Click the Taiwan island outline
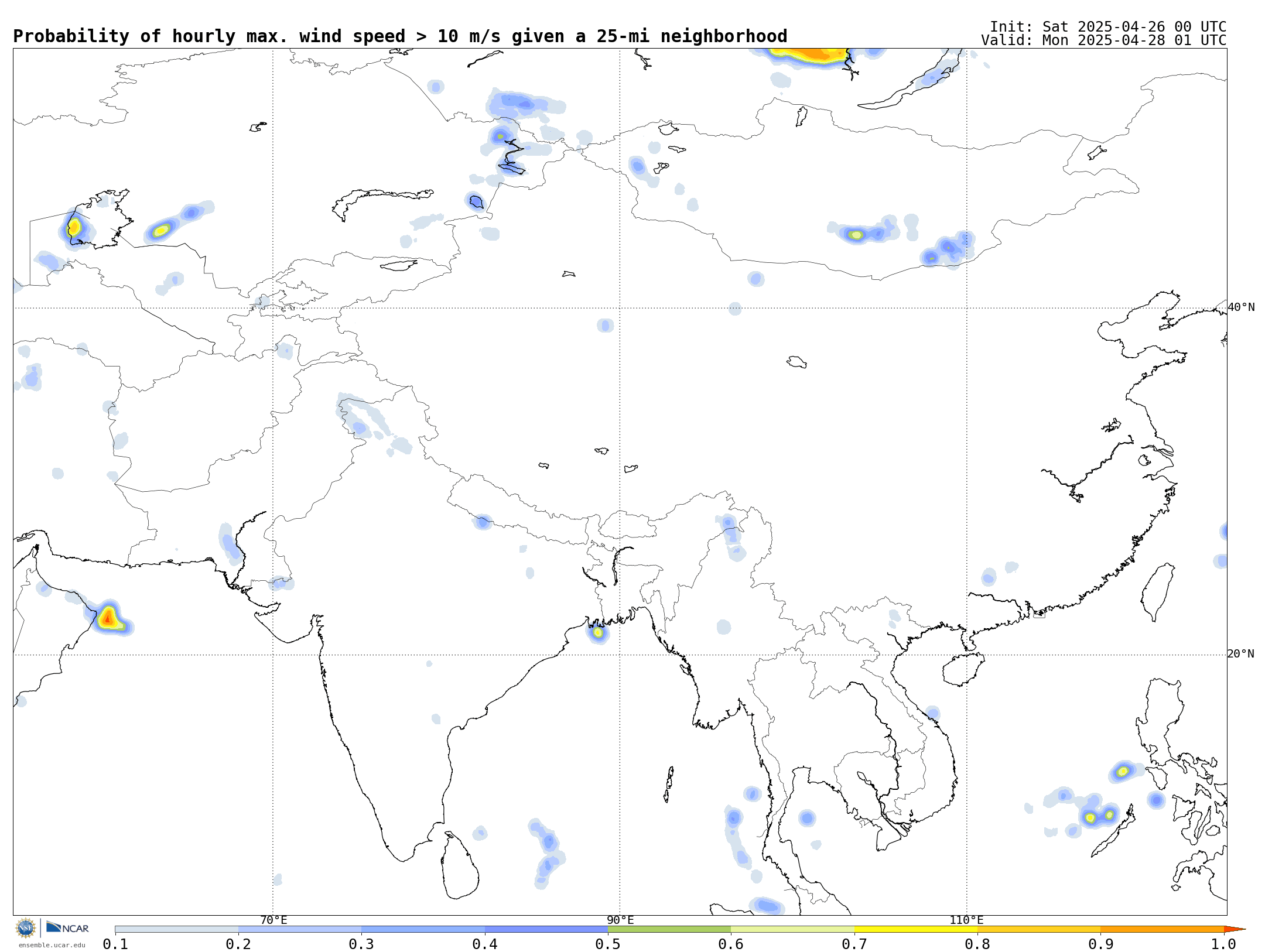 click(1158, 592)
